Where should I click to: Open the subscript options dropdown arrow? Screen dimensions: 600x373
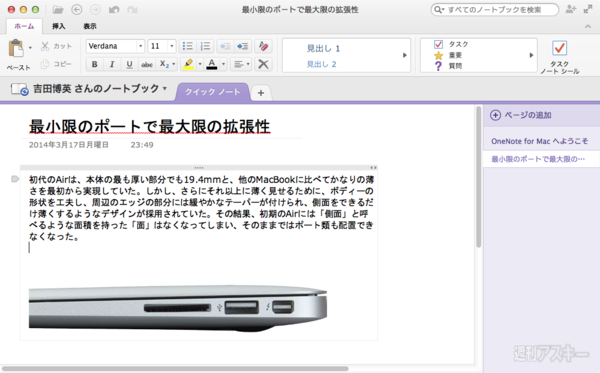174,64
